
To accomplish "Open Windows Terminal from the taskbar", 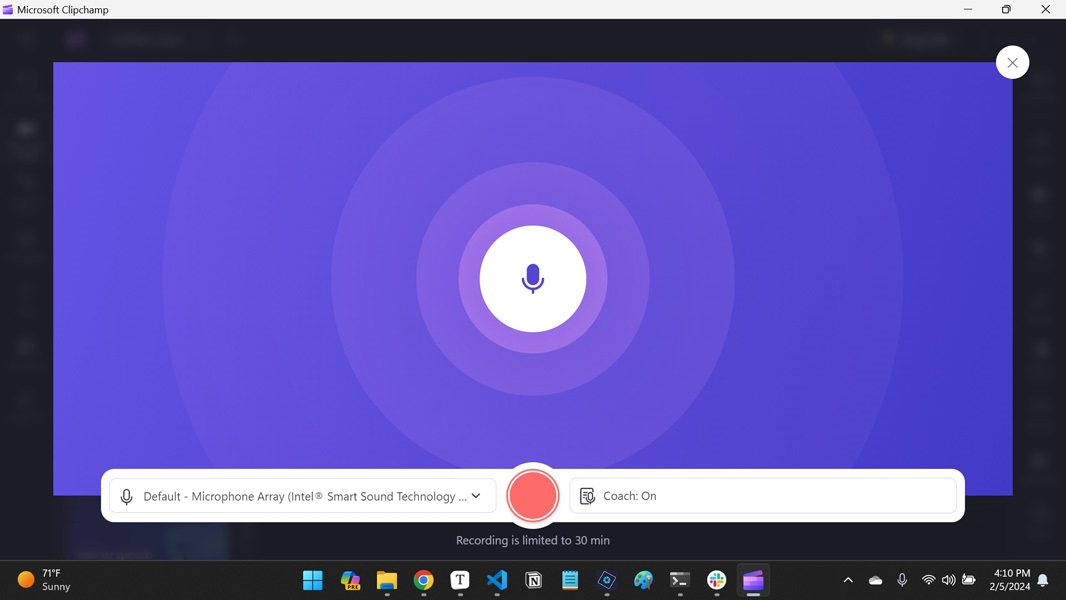I will (680, 580).
